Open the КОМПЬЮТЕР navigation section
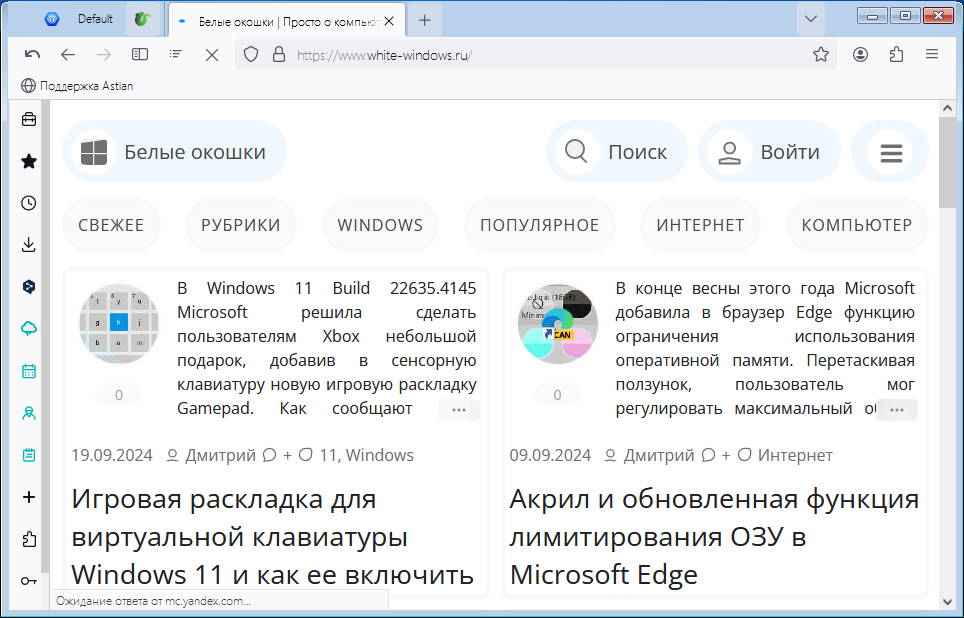 coord(857,225)
